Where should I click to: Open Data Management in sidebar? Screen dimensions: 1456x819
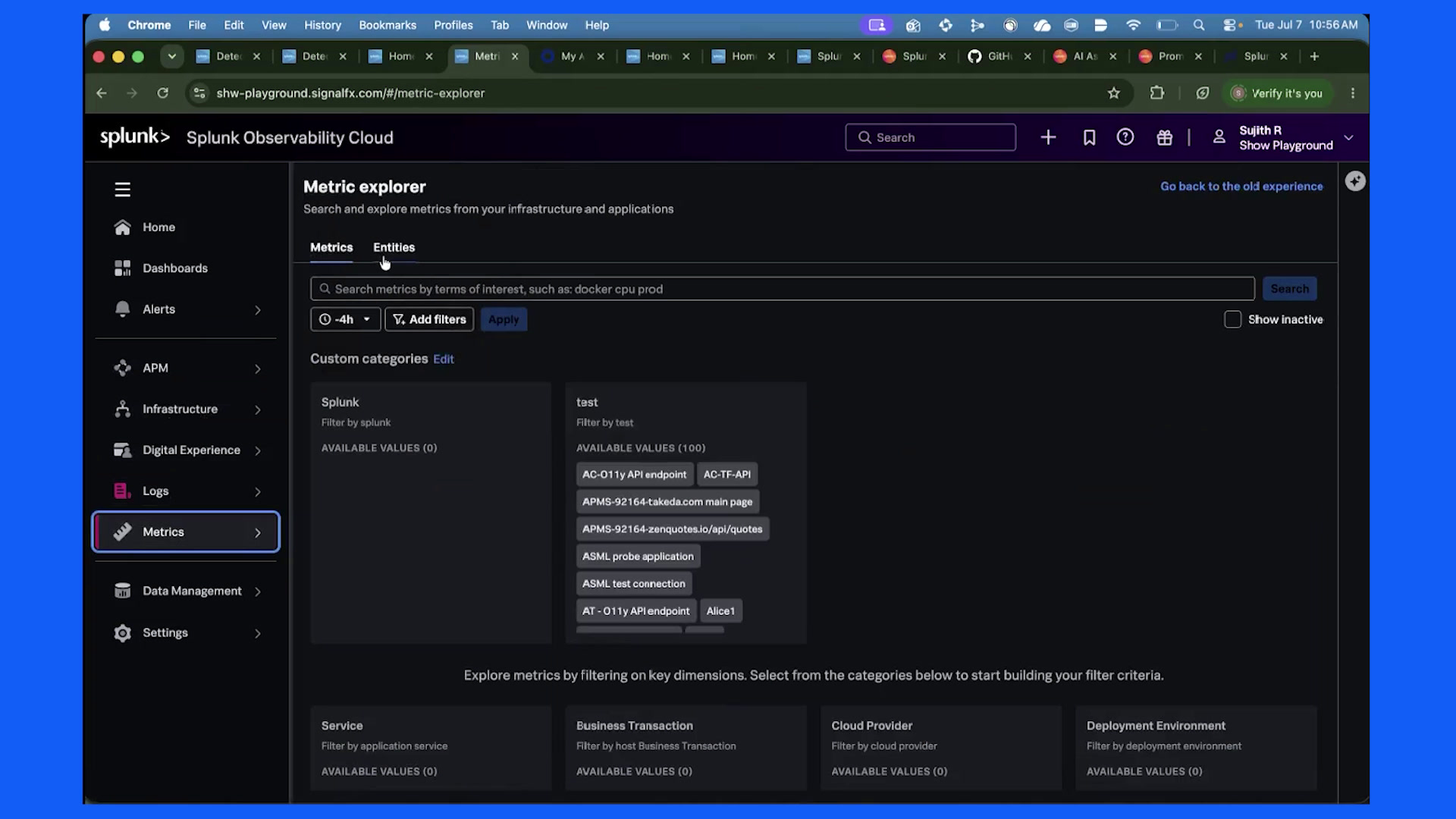[x=192, y=591]
